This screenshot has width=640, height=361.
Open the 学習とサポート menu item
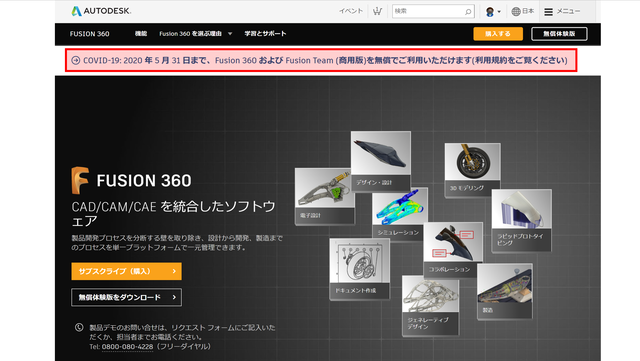click(x=265, y=33)
